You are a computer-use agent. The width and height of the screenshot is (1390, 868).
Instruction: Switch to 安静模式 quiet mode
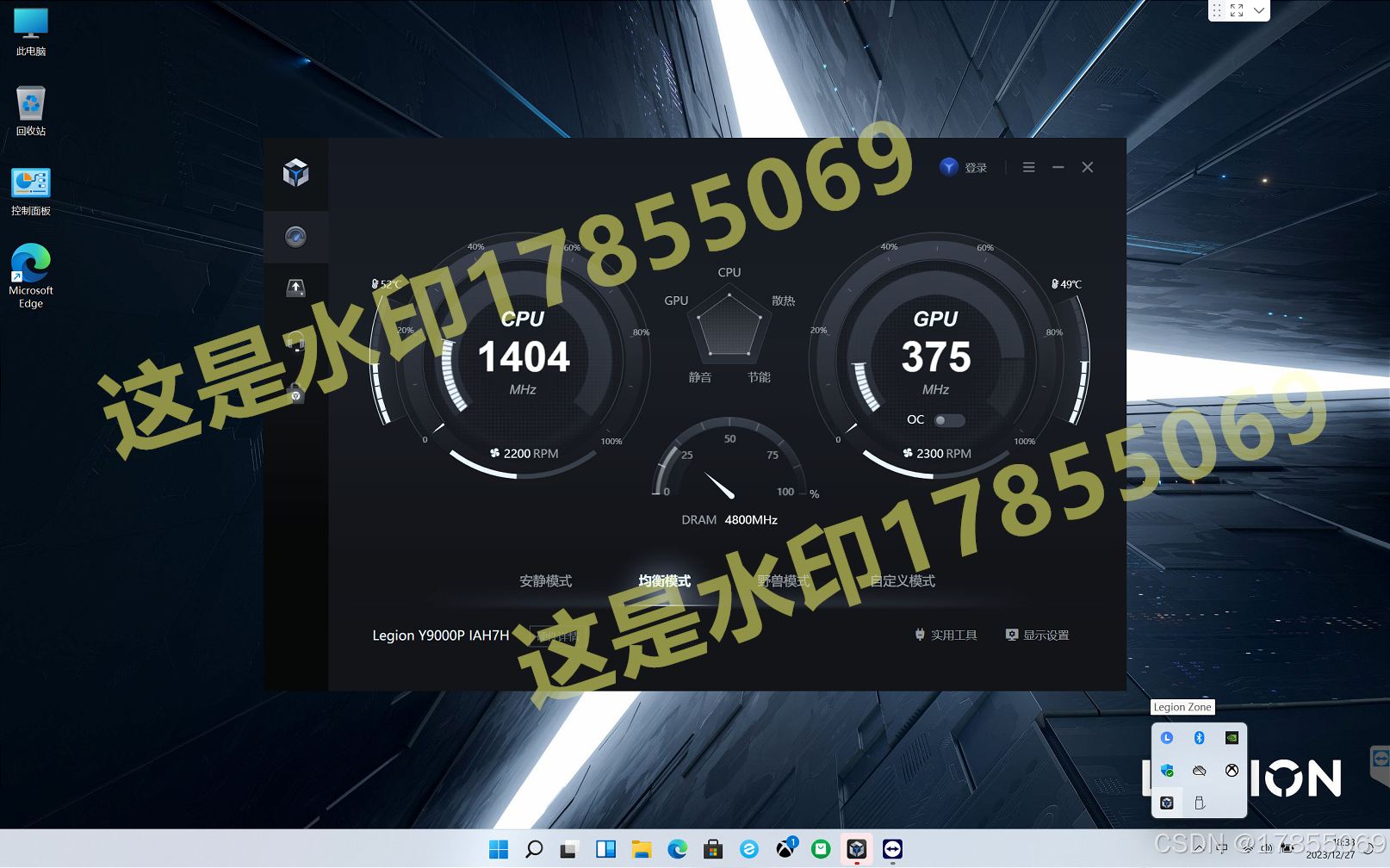pos(545,581)
